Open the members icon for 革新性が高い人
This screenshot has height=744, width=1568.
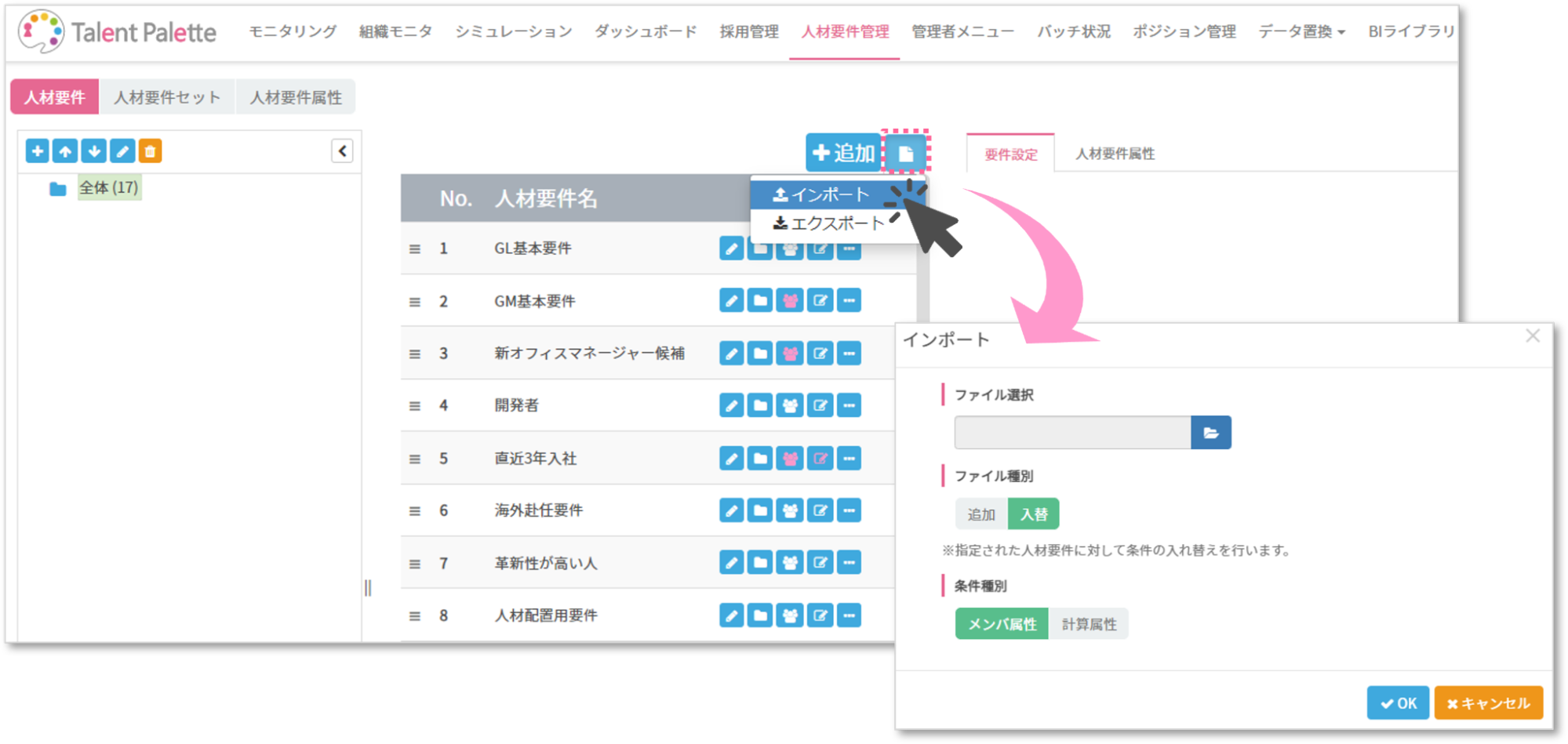pos(790,562)
